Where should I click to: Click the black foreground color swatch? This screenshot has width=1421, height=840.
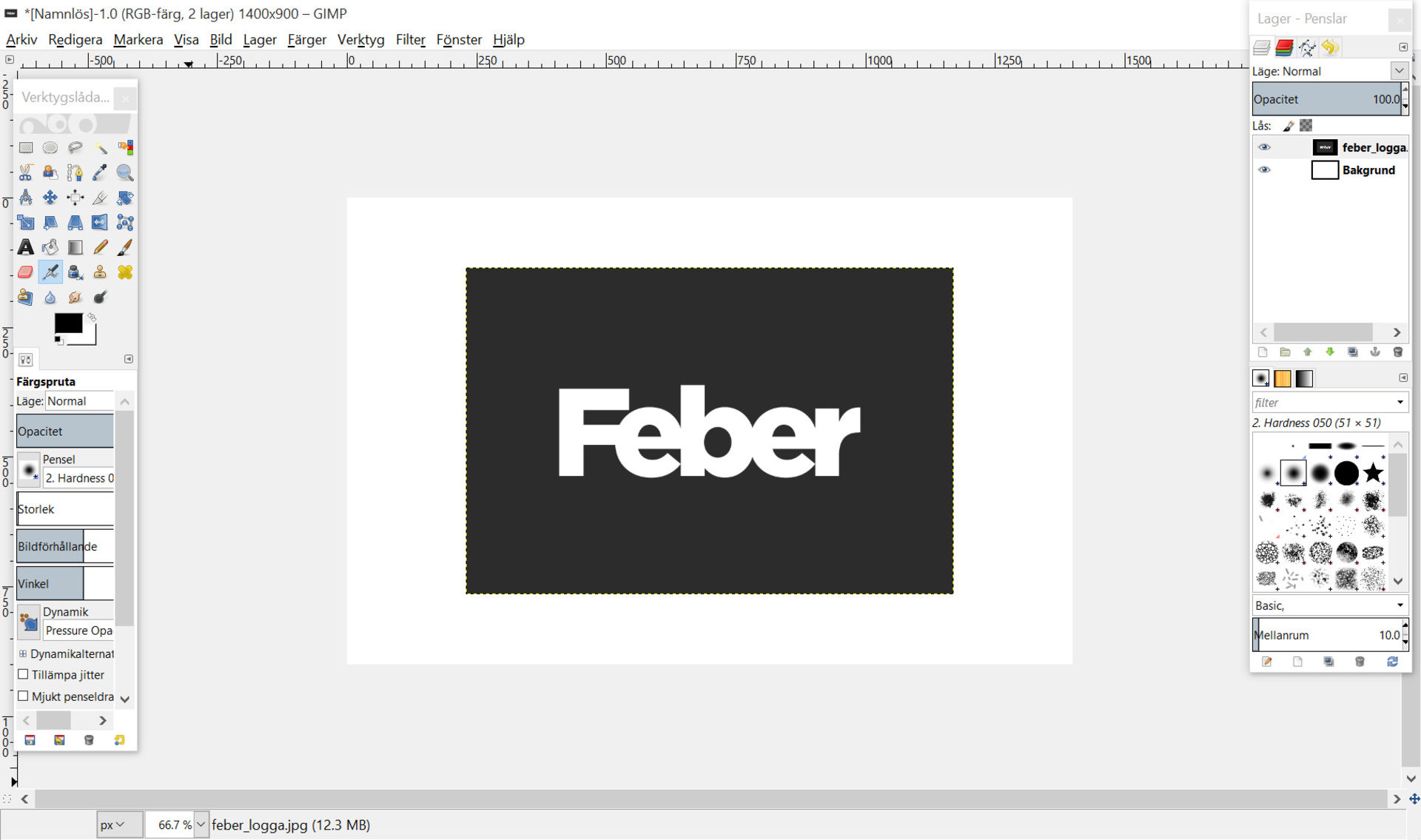68,323
